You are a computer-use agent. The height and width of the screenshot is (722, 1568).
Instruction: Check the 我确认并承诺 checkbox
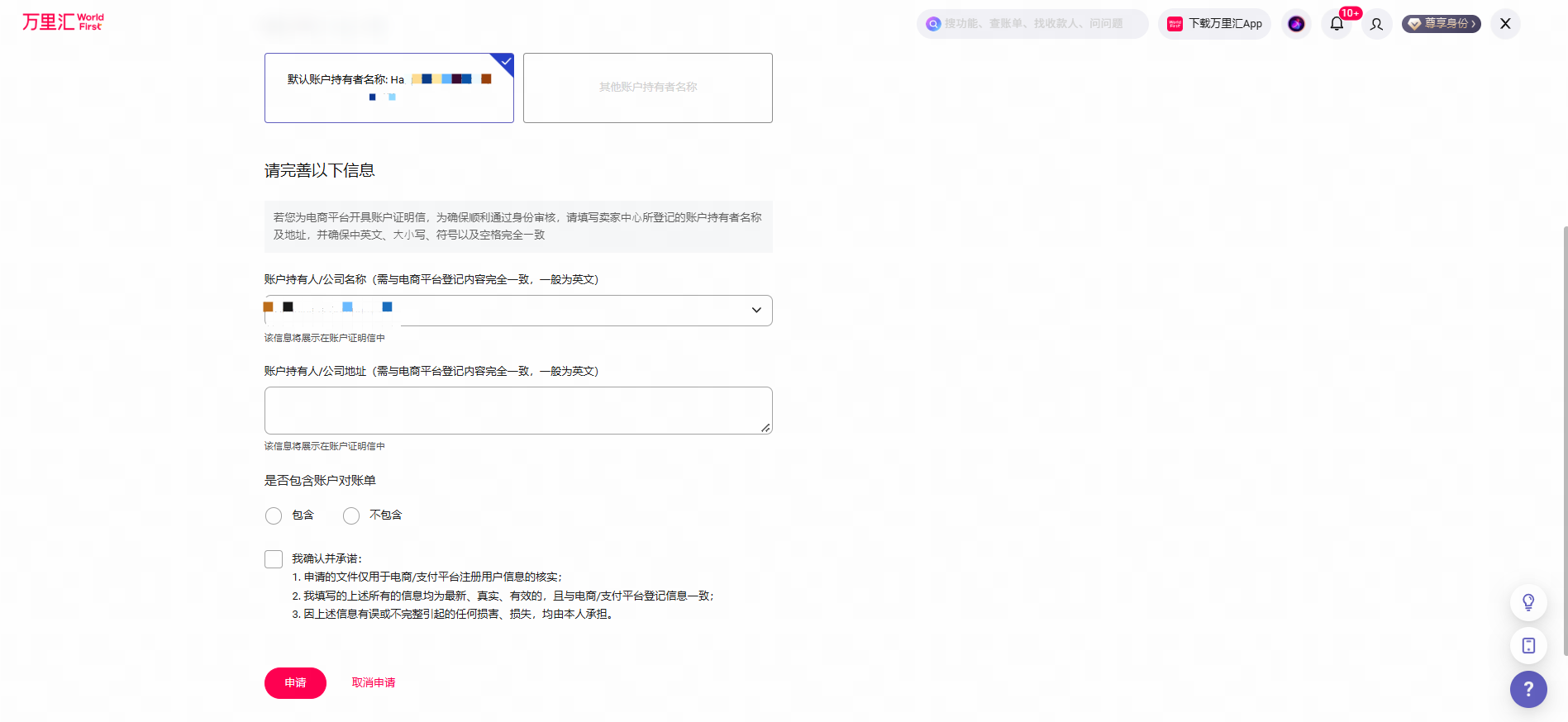coord(274,559)
